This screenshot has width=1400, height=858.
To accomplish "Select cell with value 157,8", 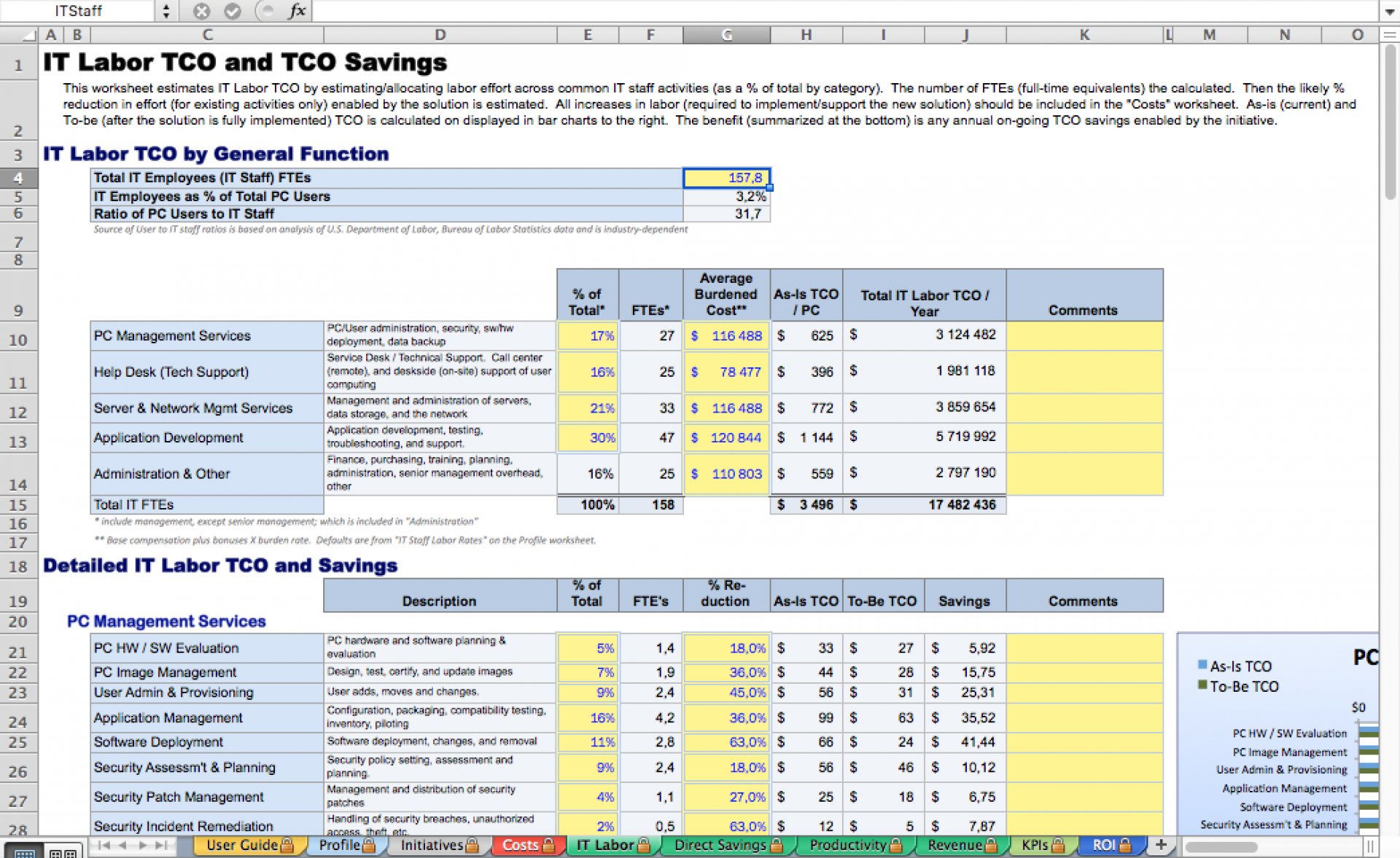I will pos(726,178).
